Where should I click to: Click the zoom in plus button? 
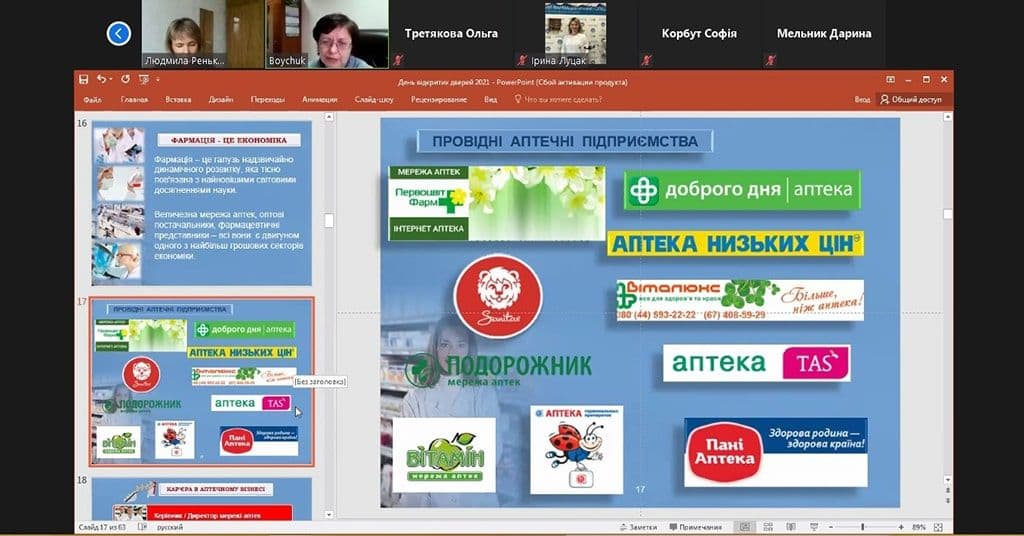point(901,527)
